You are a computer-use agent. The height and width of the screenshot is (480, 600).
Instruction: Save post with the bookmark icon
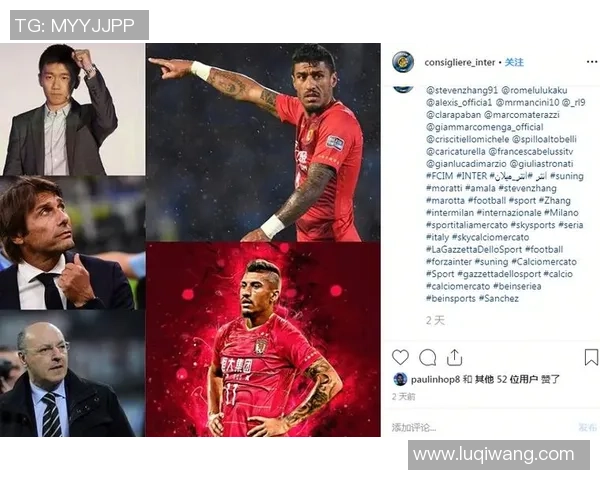click(591, 357)
